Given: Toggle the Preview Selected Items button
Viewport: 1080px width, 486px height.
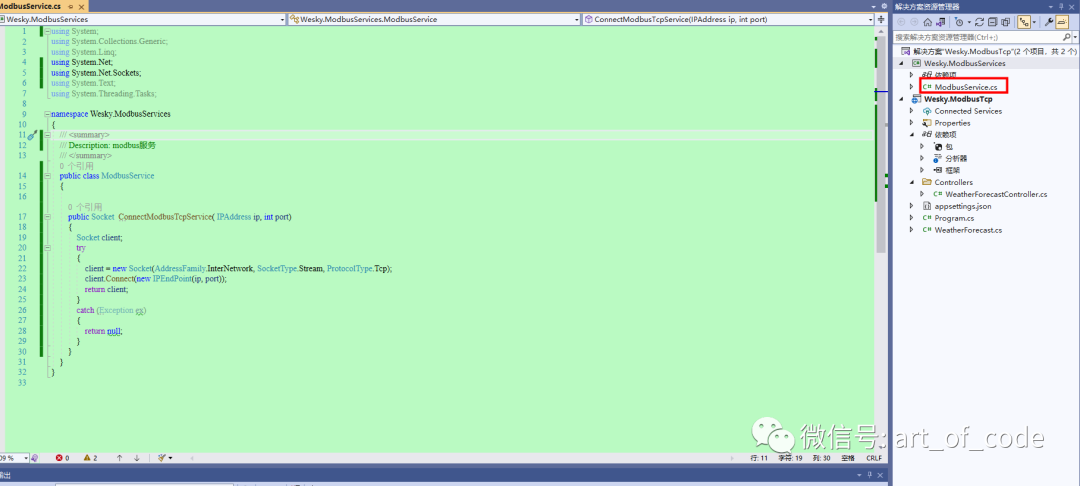Looking at the screenshot, I should tap(1062, 22).
